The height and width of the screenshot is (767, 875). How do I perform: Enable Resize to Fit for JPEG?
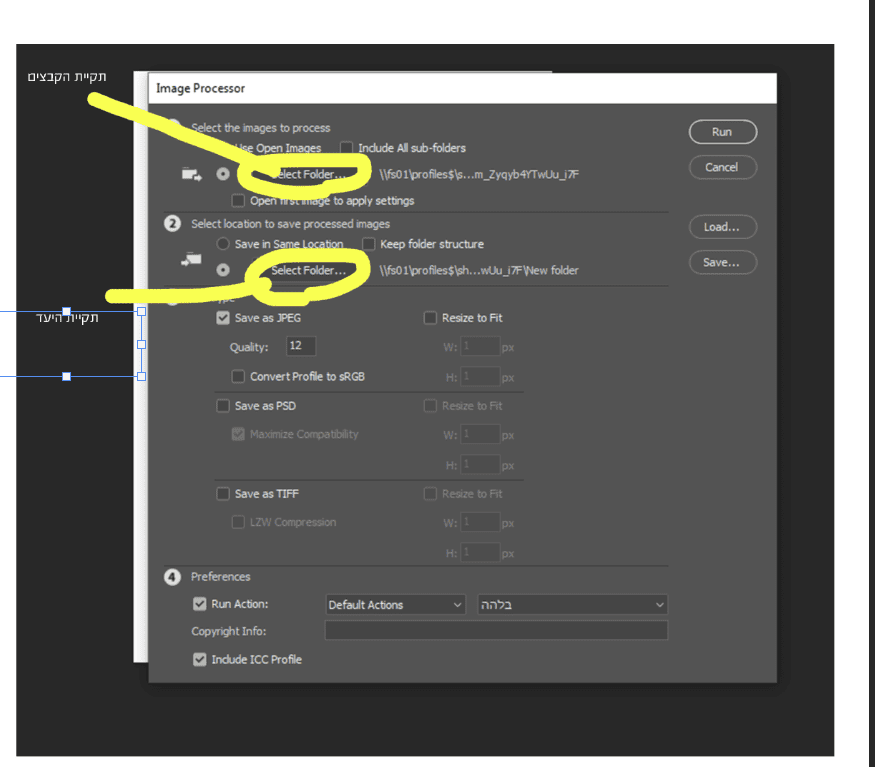[x=430, y=318]
